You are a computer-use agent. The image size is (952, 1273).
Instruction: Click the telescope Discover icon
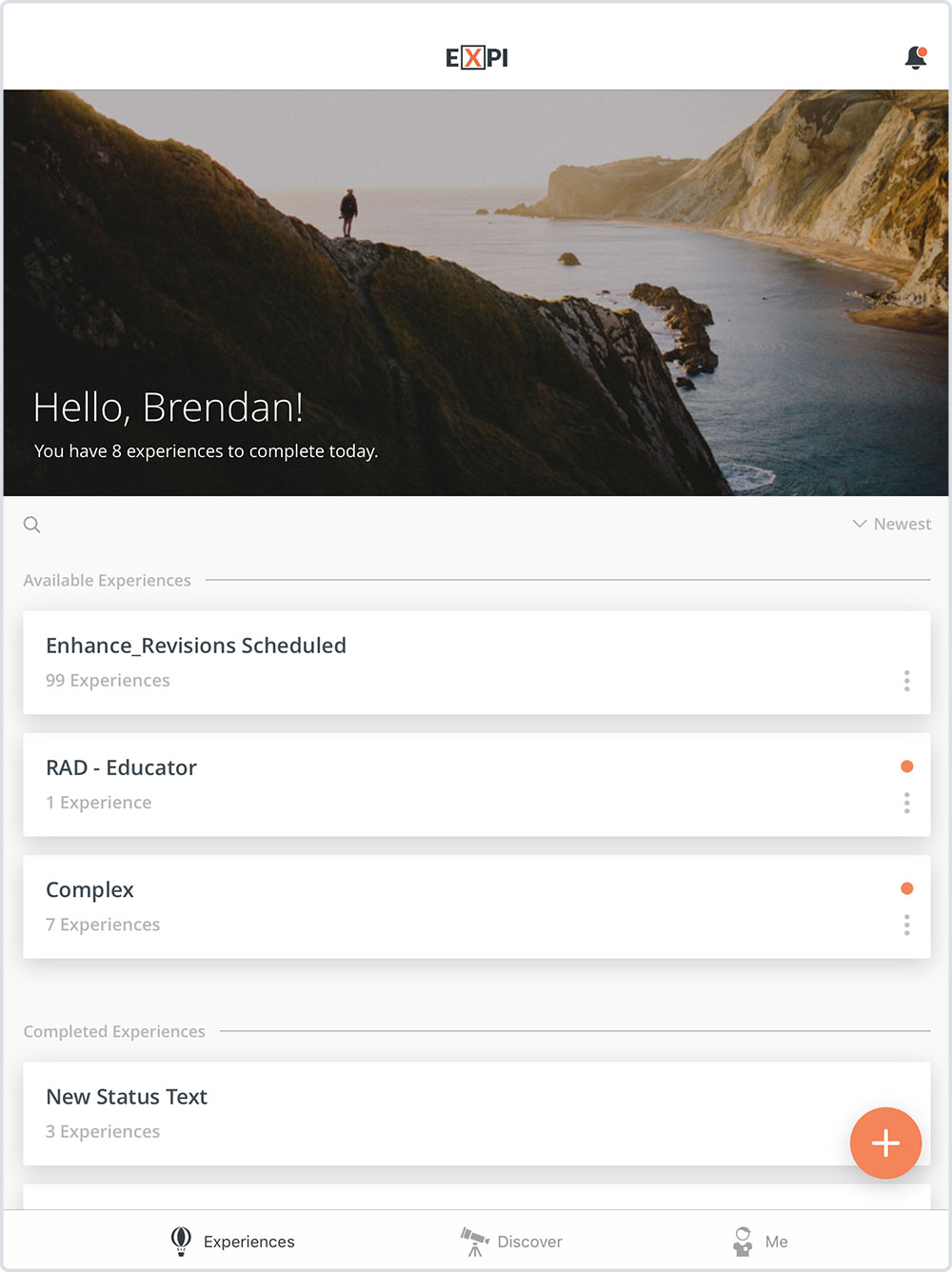474,1241
